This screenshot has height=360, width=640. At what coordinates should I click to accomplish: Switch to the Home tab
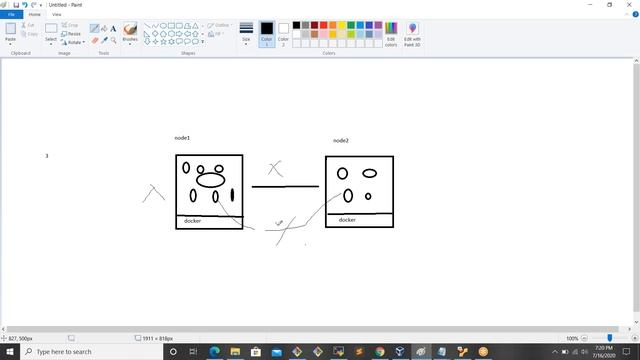point(35,14)
